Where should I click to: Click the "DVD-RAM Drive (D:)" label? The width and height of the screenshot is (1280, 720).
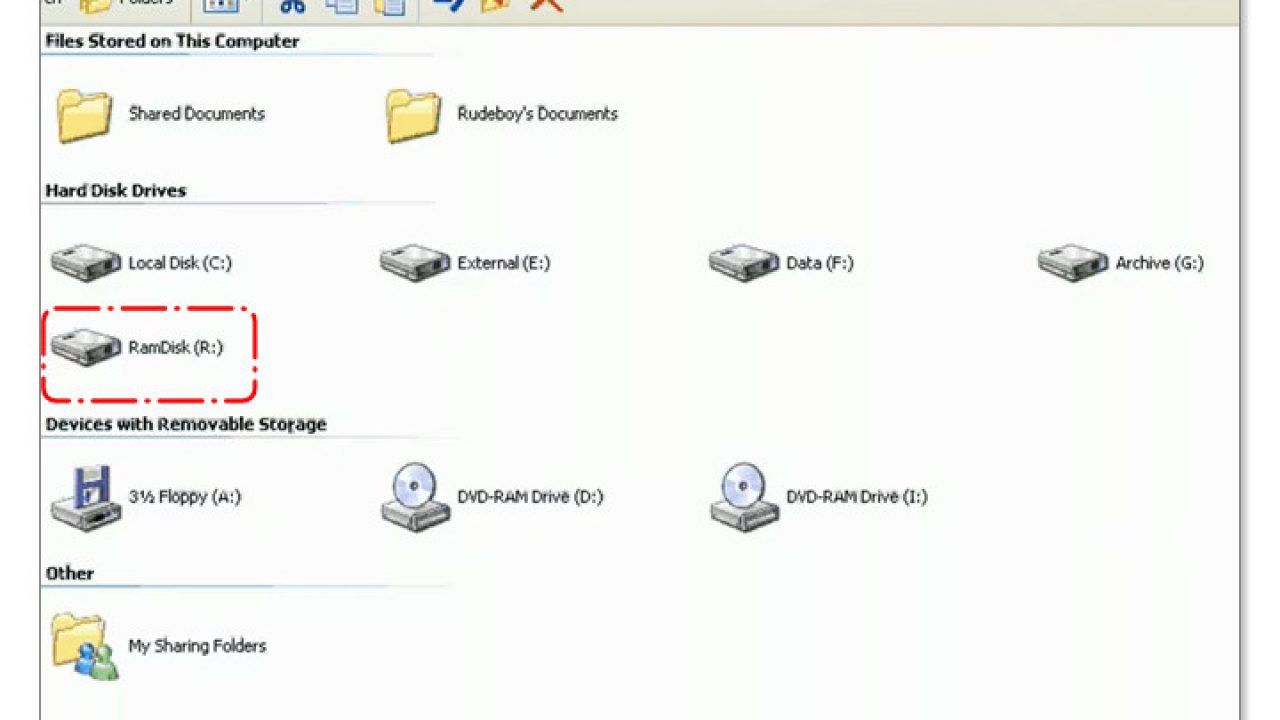point(530,497)
